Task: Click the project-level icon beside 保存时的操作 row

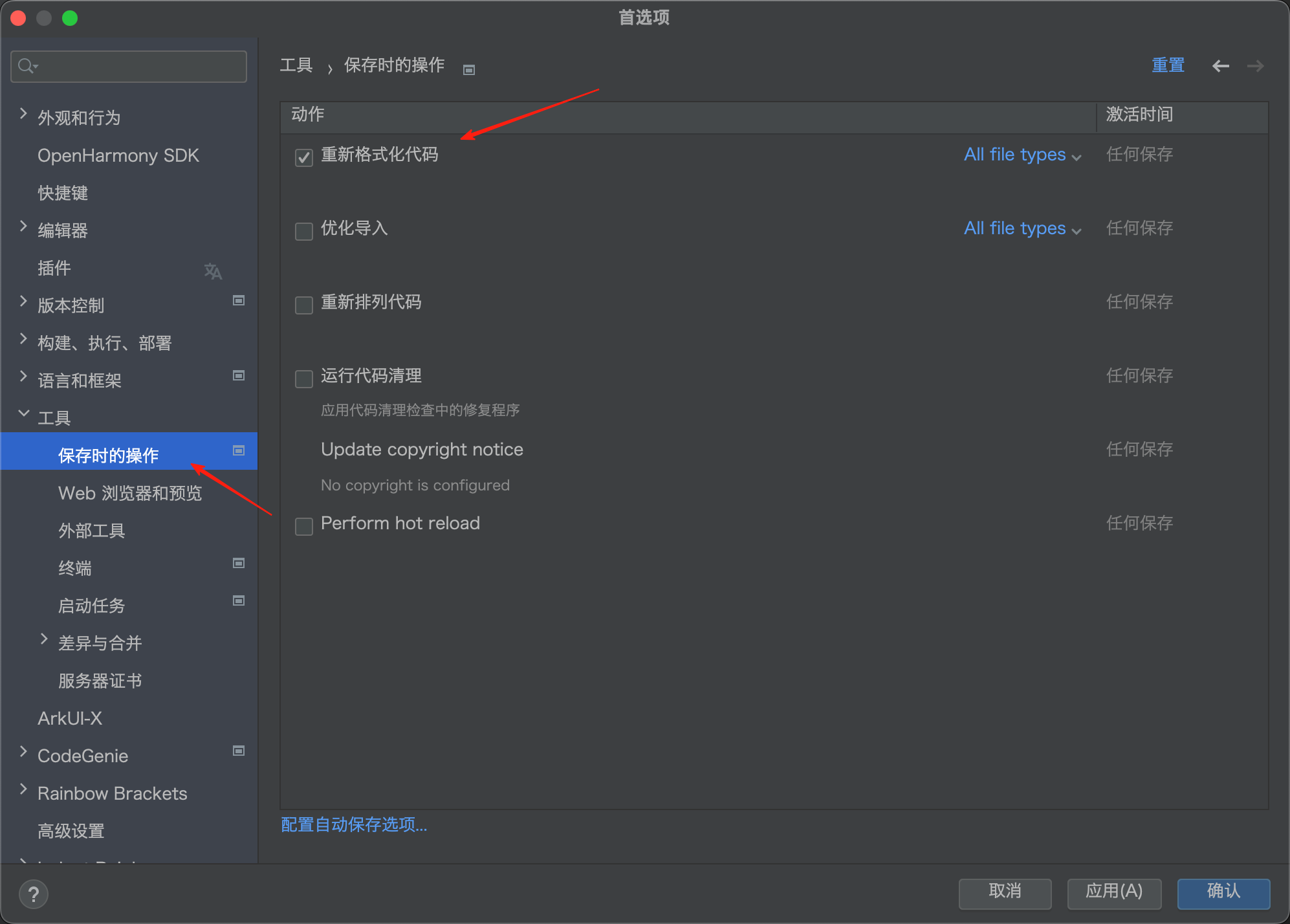Action: [239, 450]
